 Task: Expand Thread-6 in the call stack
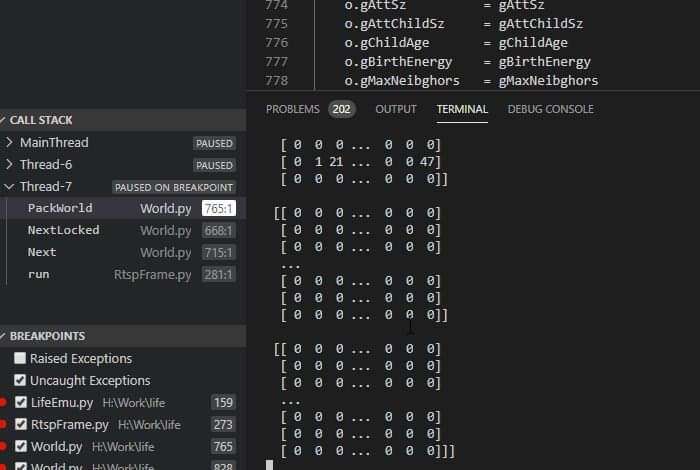[10, 165]
